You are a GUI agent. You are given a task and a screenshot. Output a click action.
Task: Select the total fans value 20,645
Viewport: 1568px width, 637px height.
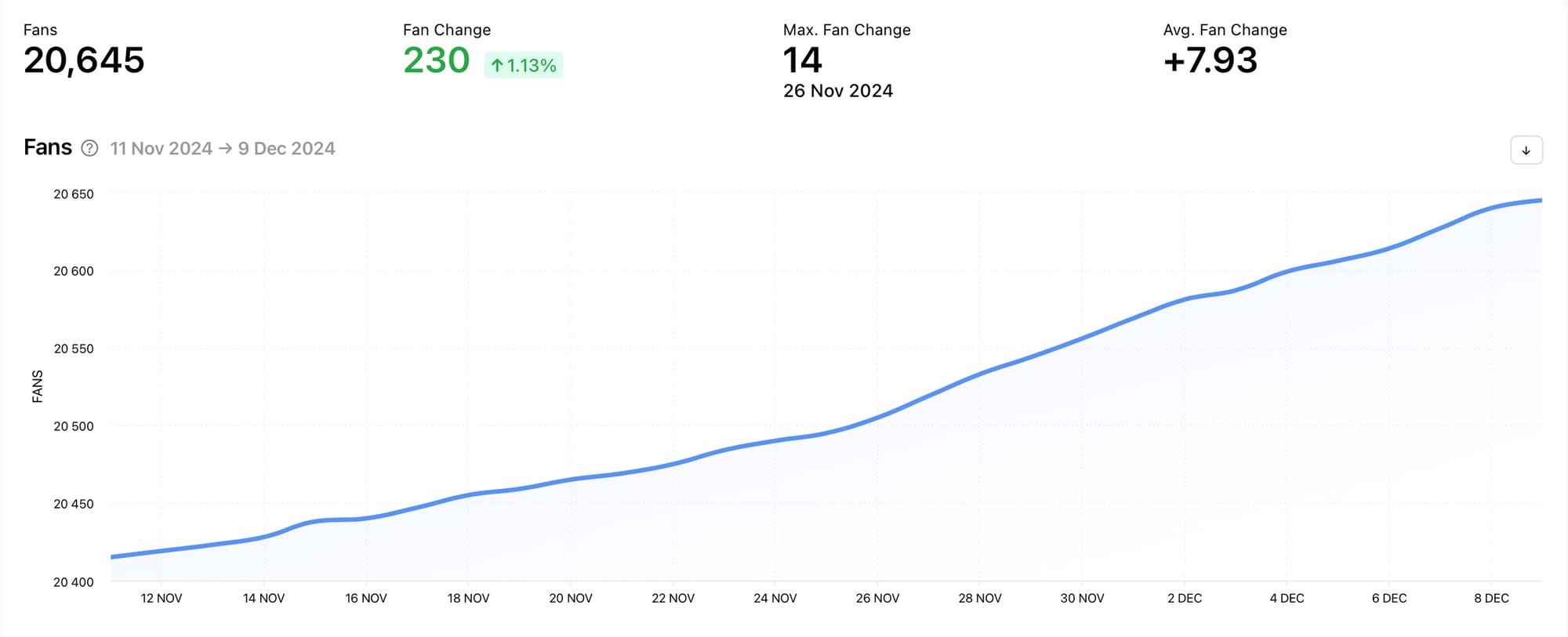(x=84, y=60)
